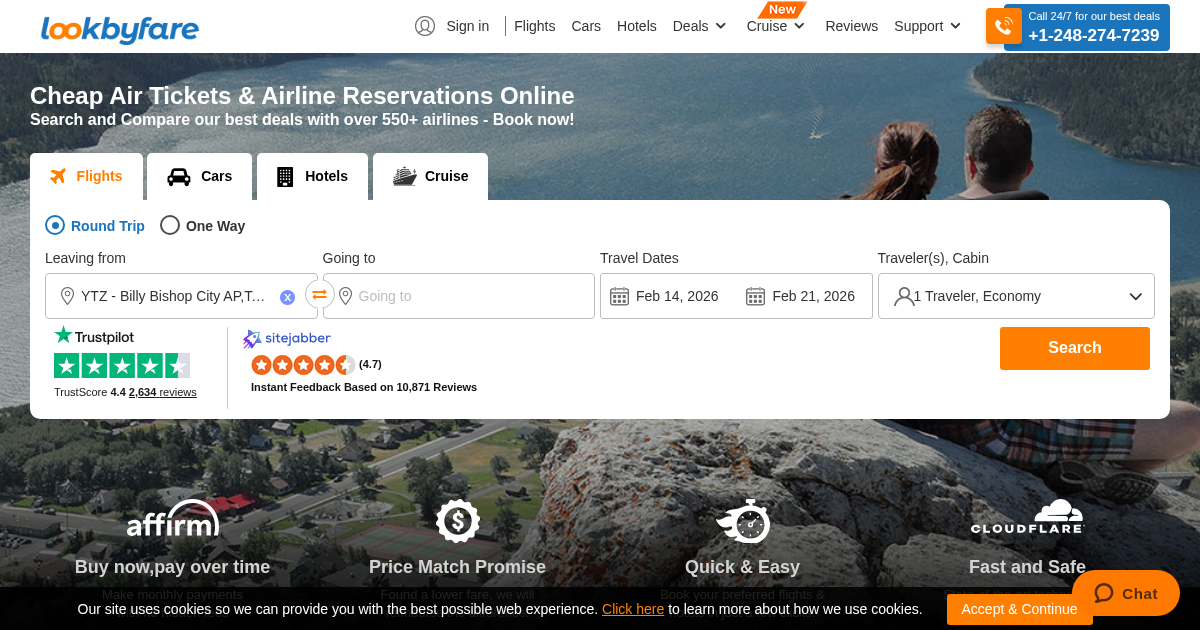
Task: Click the car icon on Cars tab
Action: 179,176
